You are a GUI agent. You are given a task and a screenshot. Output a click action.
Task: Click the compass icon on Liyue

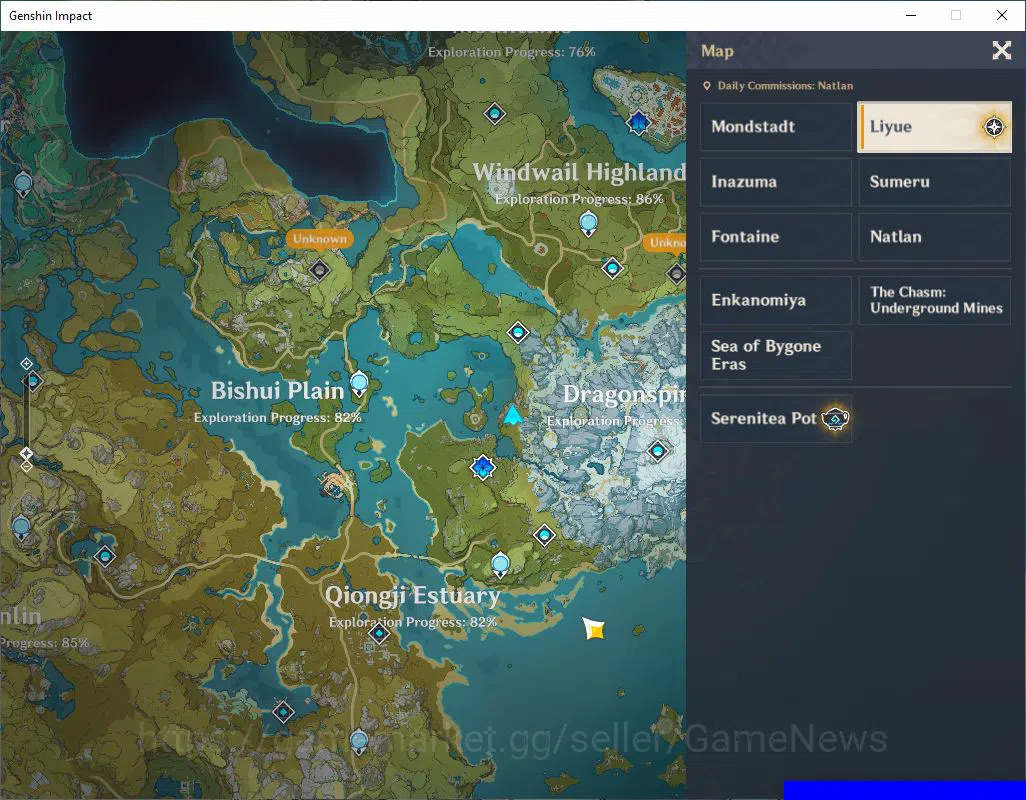point(994,127)
